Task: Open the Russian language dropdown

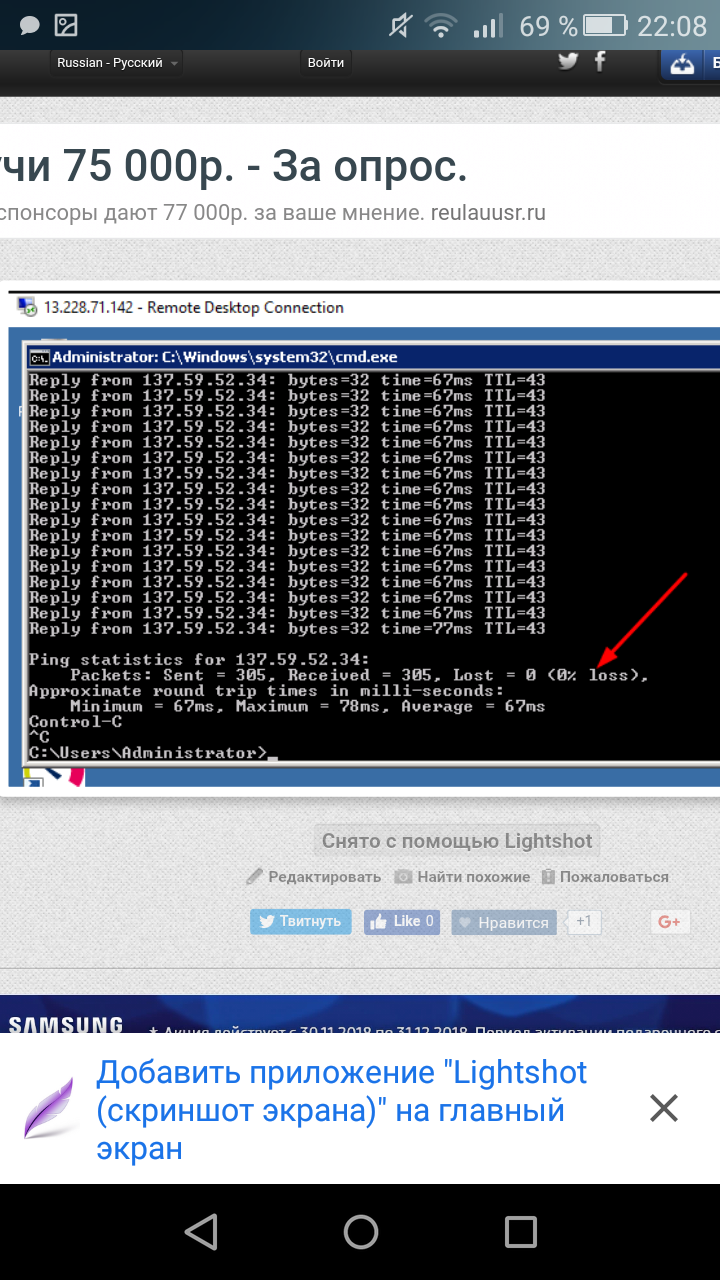Action: [117, 63]
